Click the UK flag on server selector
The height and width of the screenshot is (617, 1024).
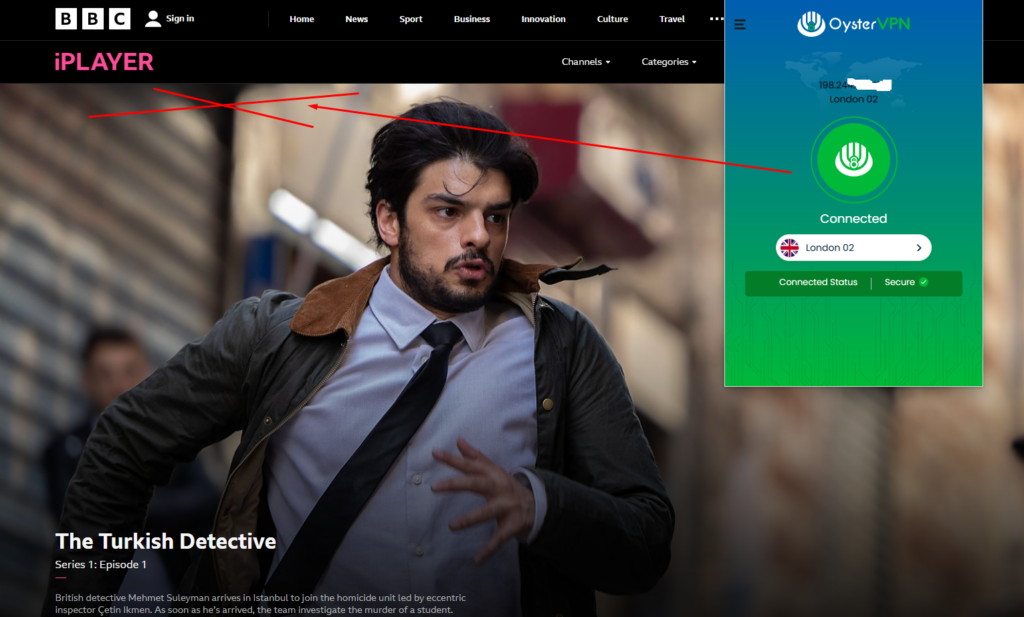click(789, 247)
